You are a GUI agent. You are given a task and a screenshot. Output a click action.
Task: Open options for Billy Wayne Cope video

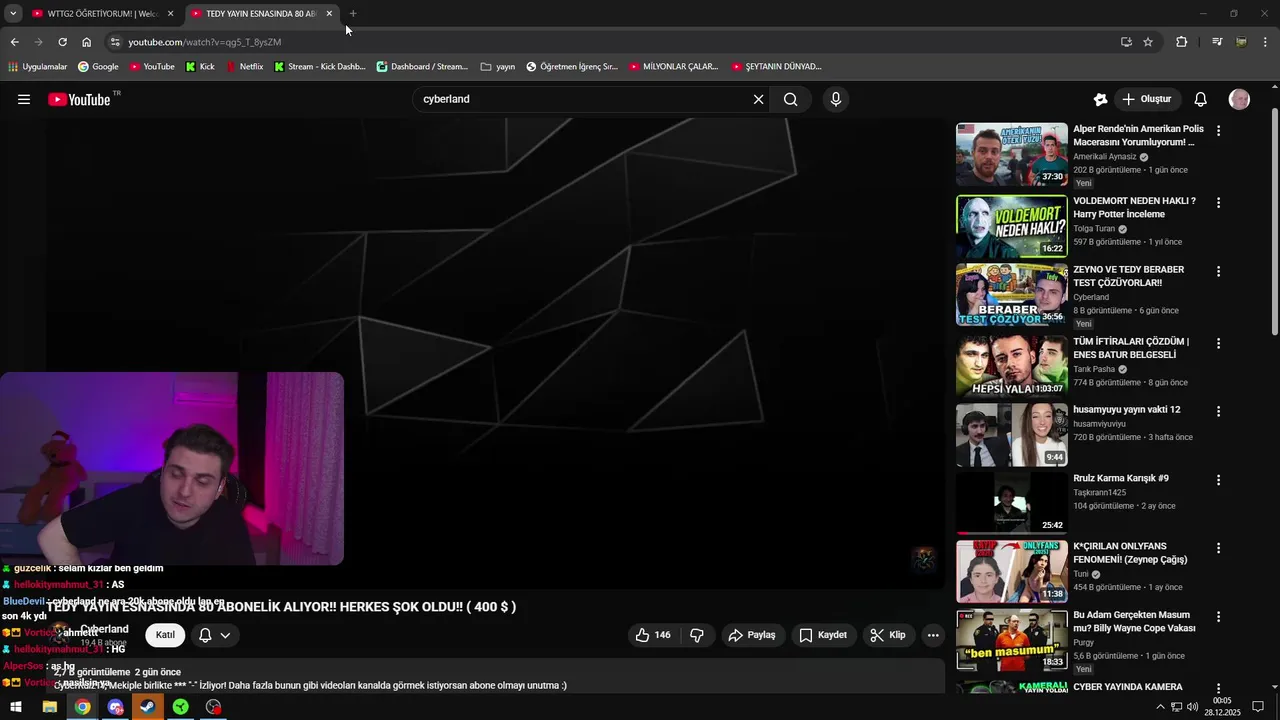pyautogui.click(x=1218, y=617)
